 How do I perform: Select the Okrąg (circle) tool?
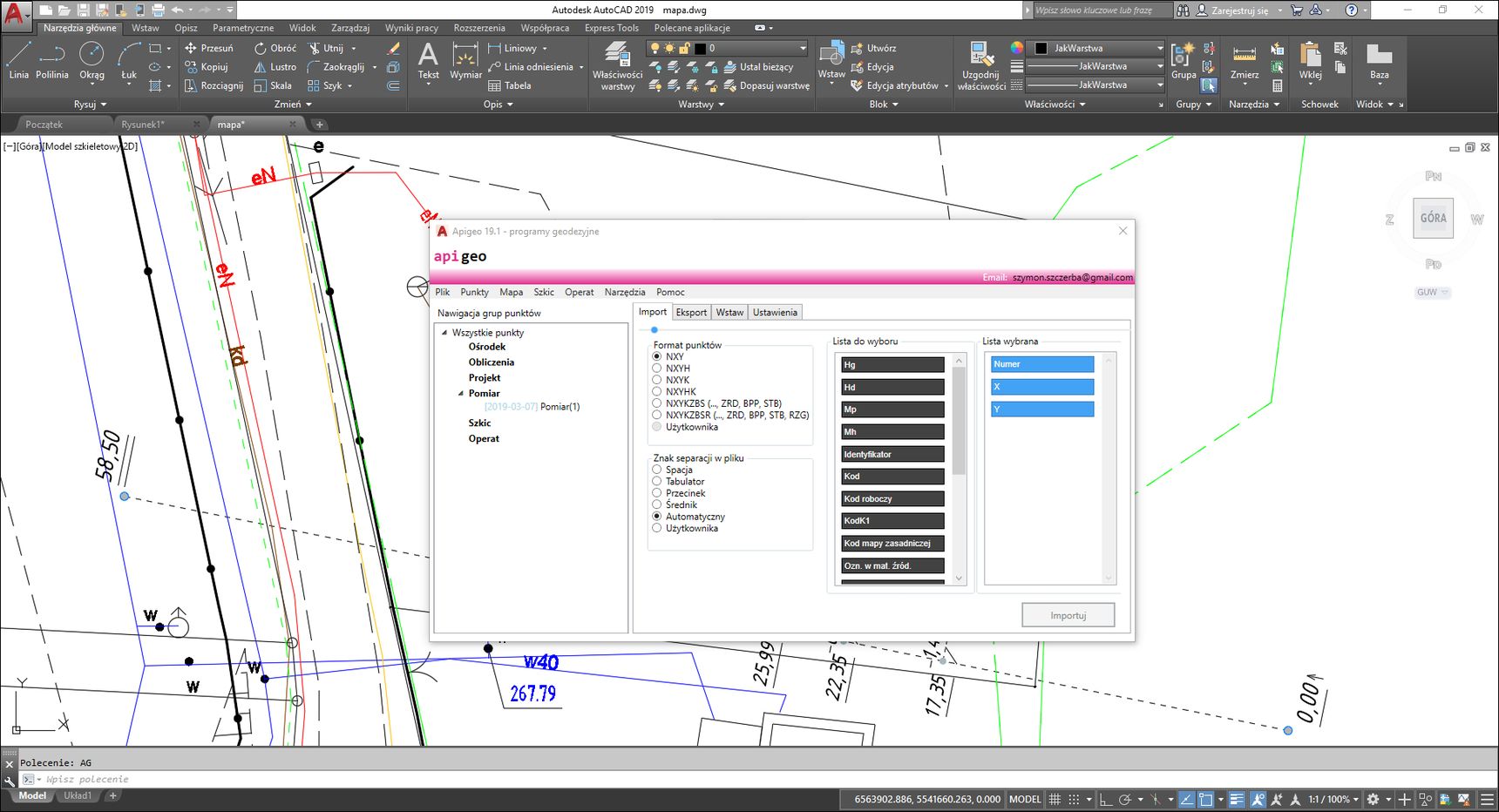point(92,60)
